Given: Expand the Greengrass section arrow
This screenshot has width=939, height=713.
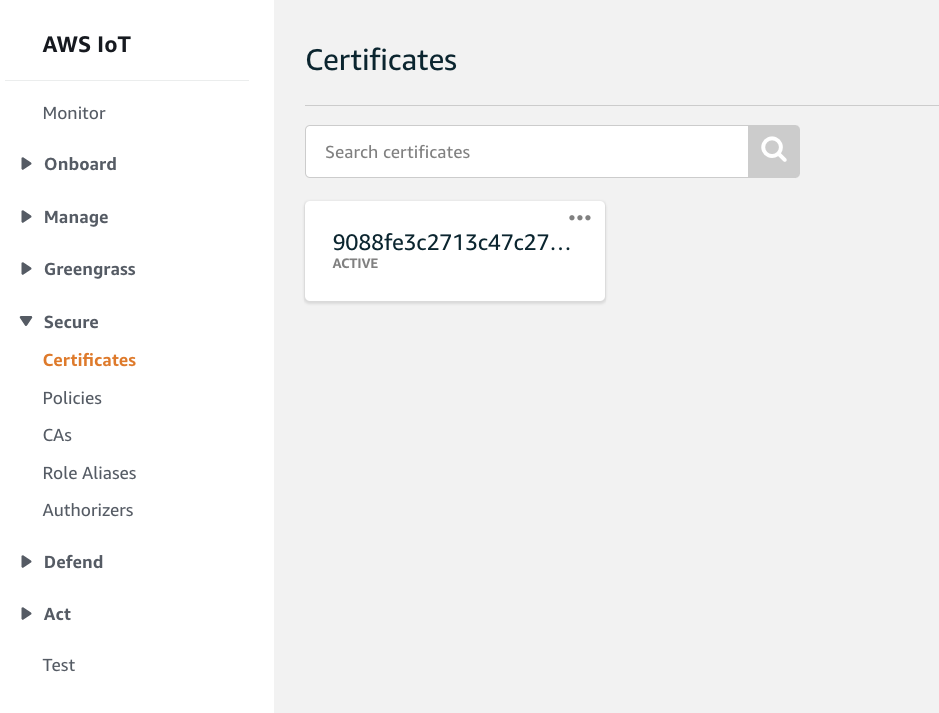Looking at the screenshot, I should click(x=26, y=269).
